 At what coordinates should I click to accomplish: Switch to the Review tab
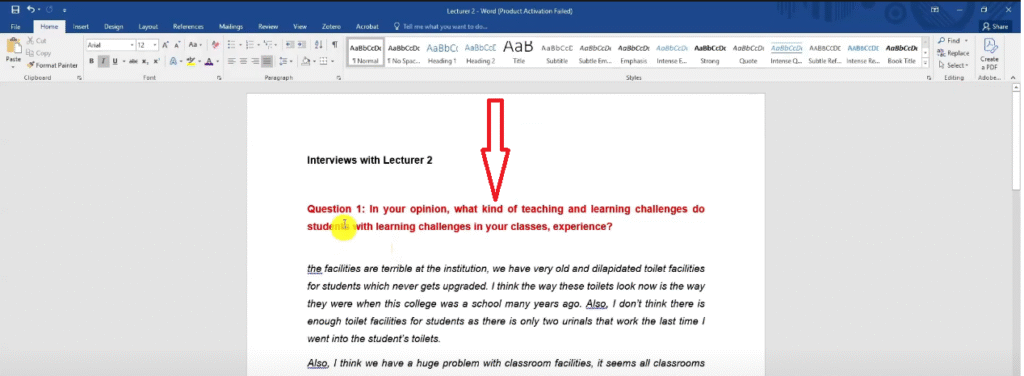pos(268,27)
